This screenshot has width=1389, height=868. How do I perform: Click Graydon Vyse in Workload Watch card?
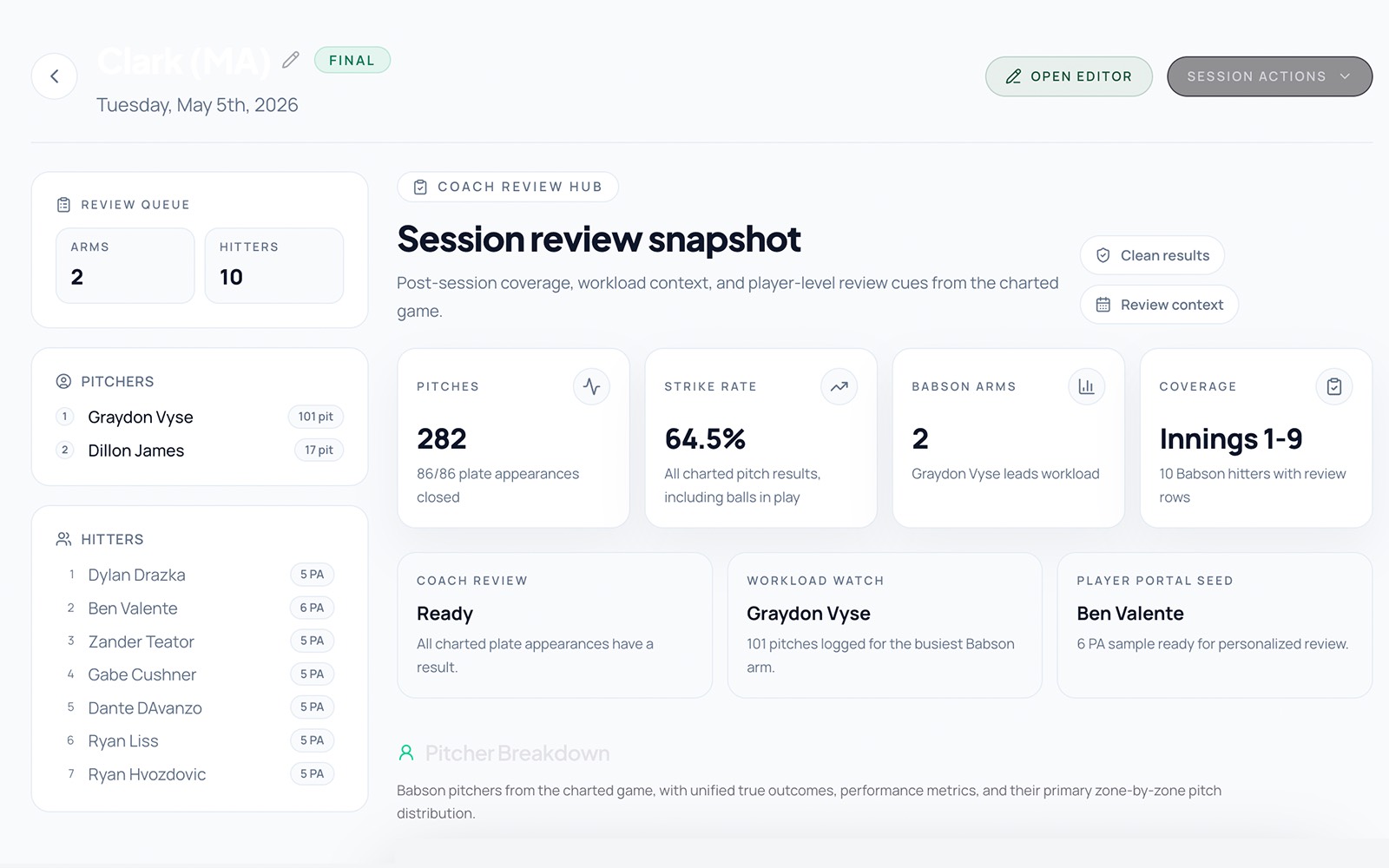click(x=808, y=614)
